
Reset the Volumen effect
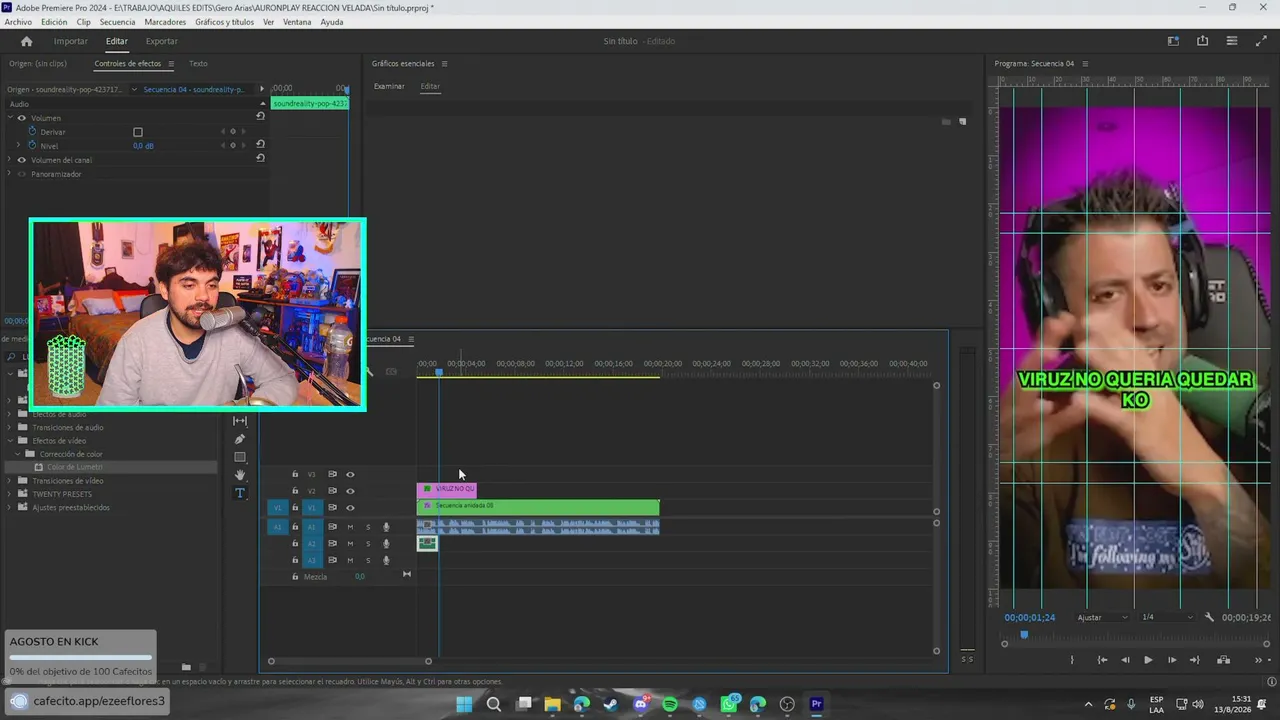260,116
